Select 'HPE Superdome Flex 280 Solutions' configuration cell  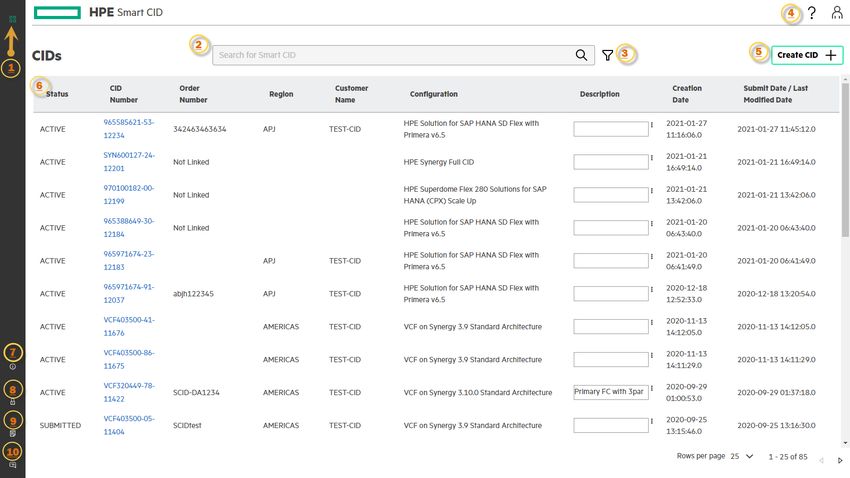[475, 195]
